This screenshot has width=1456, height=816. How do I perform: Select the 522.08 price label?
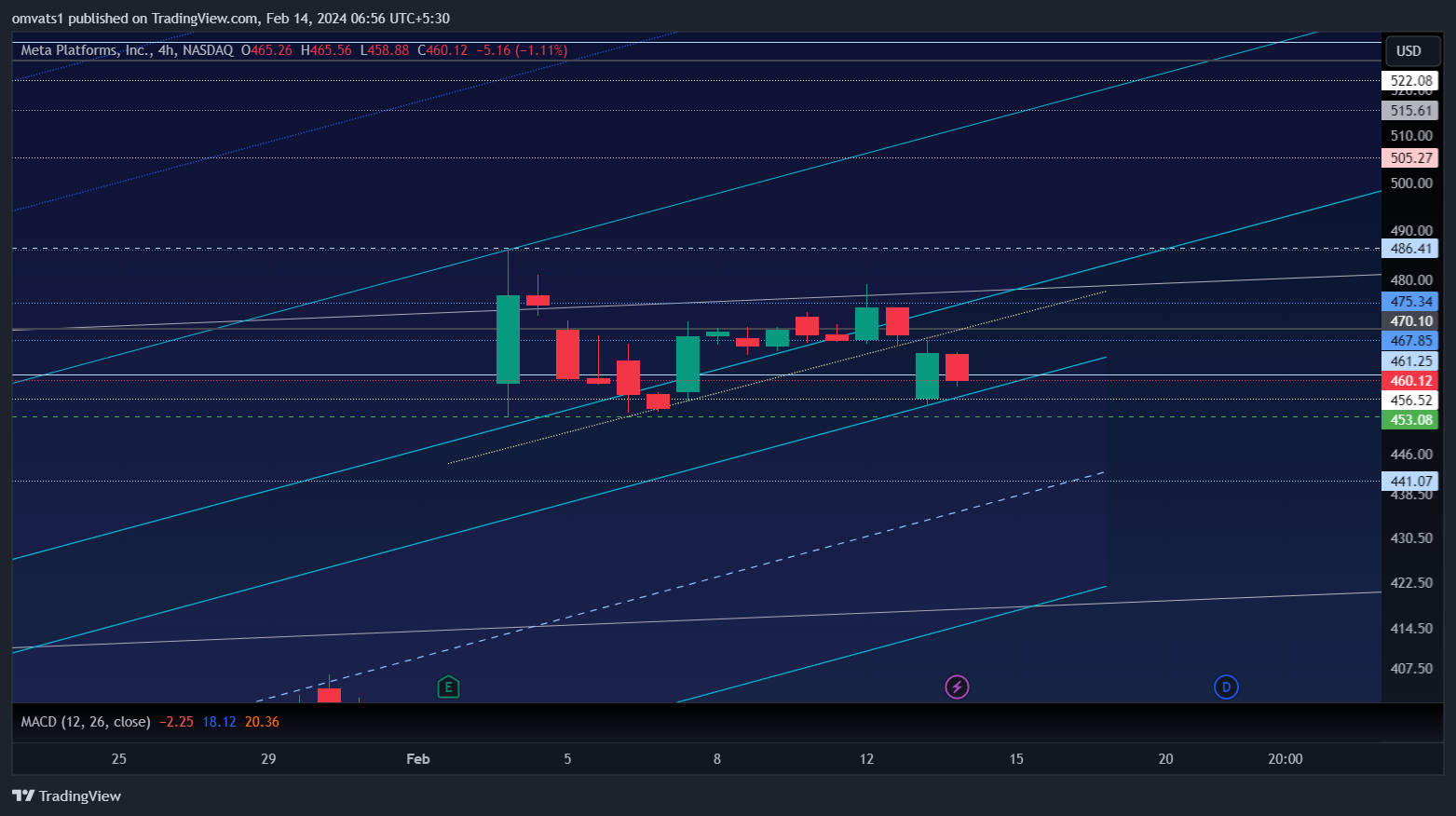tap(1410, 81)
